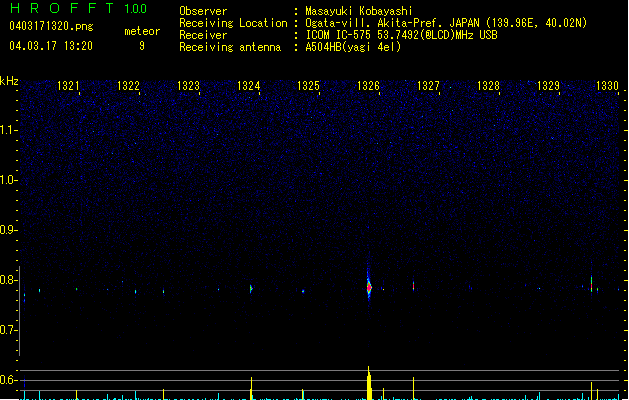Click receiver value ICOM IC-575 53.7492 MHz USB
The image size is (629, 400).
401,35
